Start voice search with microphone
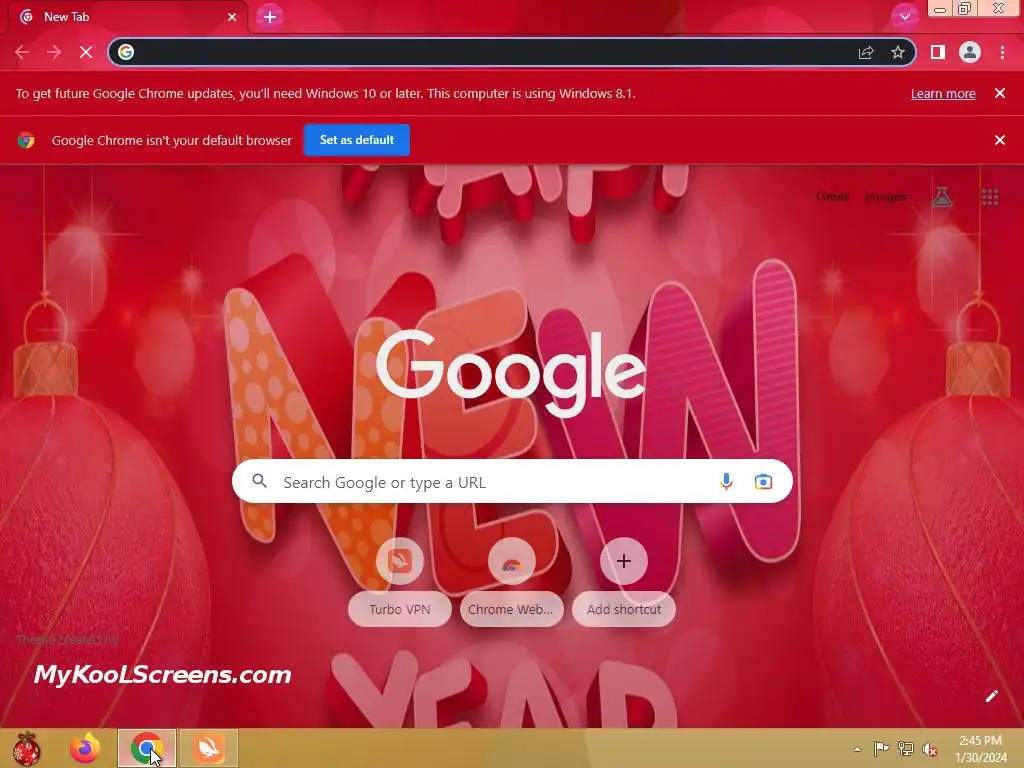This screenshot has width=1024, height=768. [x=726, y=481]
